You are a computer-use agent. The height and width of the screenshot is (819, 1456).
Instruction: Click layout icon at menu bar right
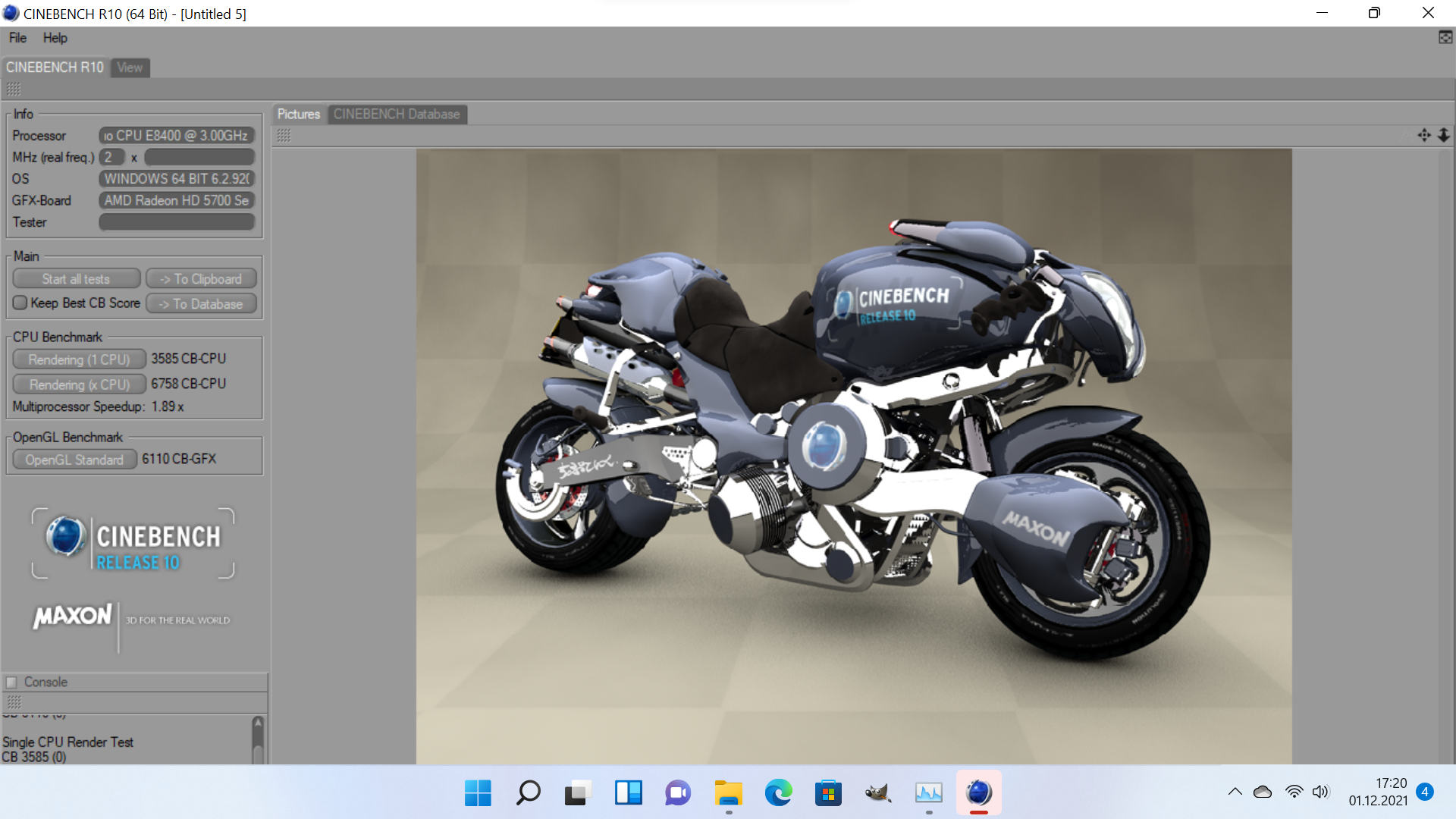point(1445,37)
